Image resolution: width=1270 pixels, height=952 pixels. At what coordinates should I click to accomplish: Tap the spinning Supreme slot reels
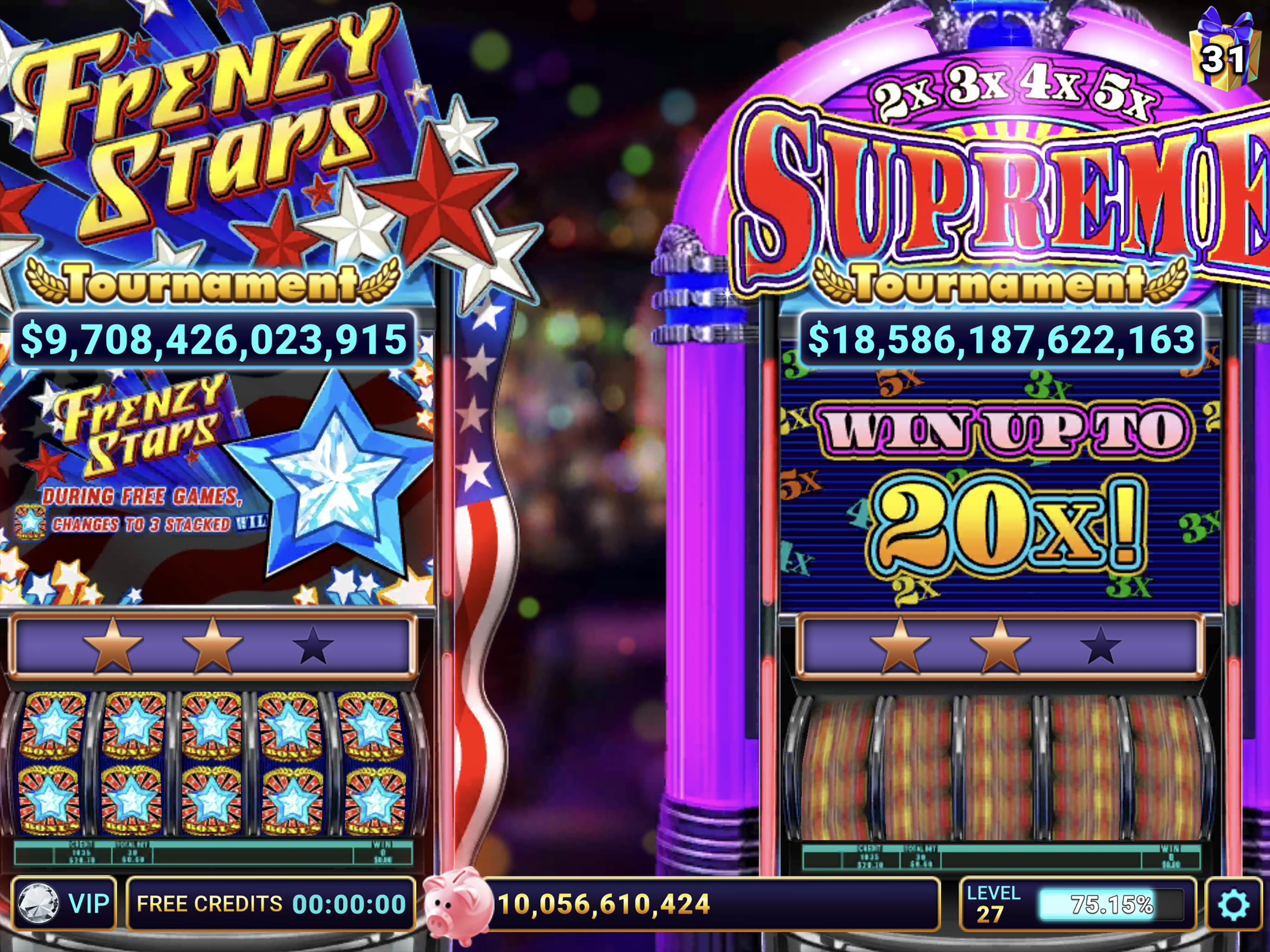pyautogui.click(x=1000, y=767)
